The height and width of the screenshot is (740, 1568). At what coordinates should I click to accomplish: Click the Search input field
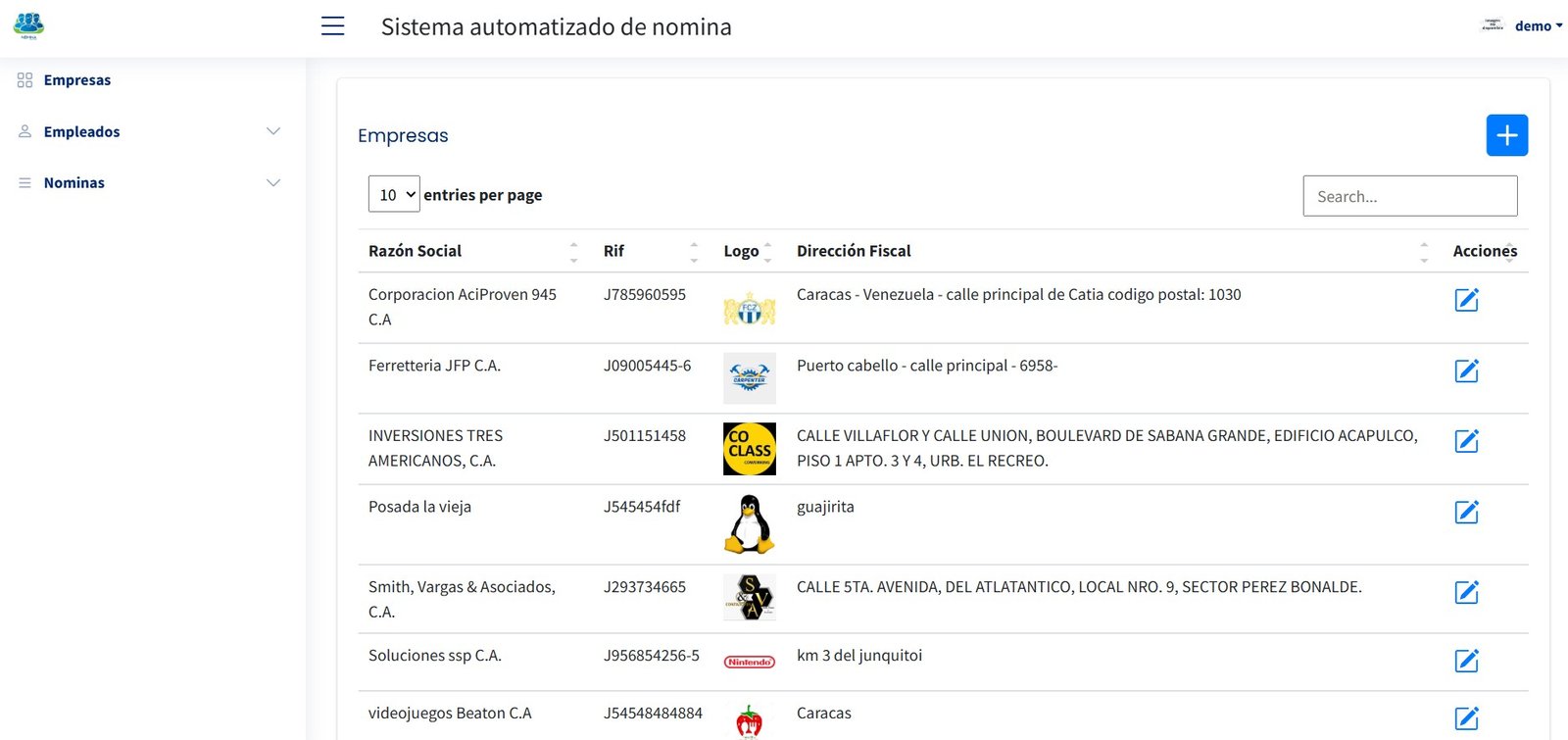click(1409, 196)
